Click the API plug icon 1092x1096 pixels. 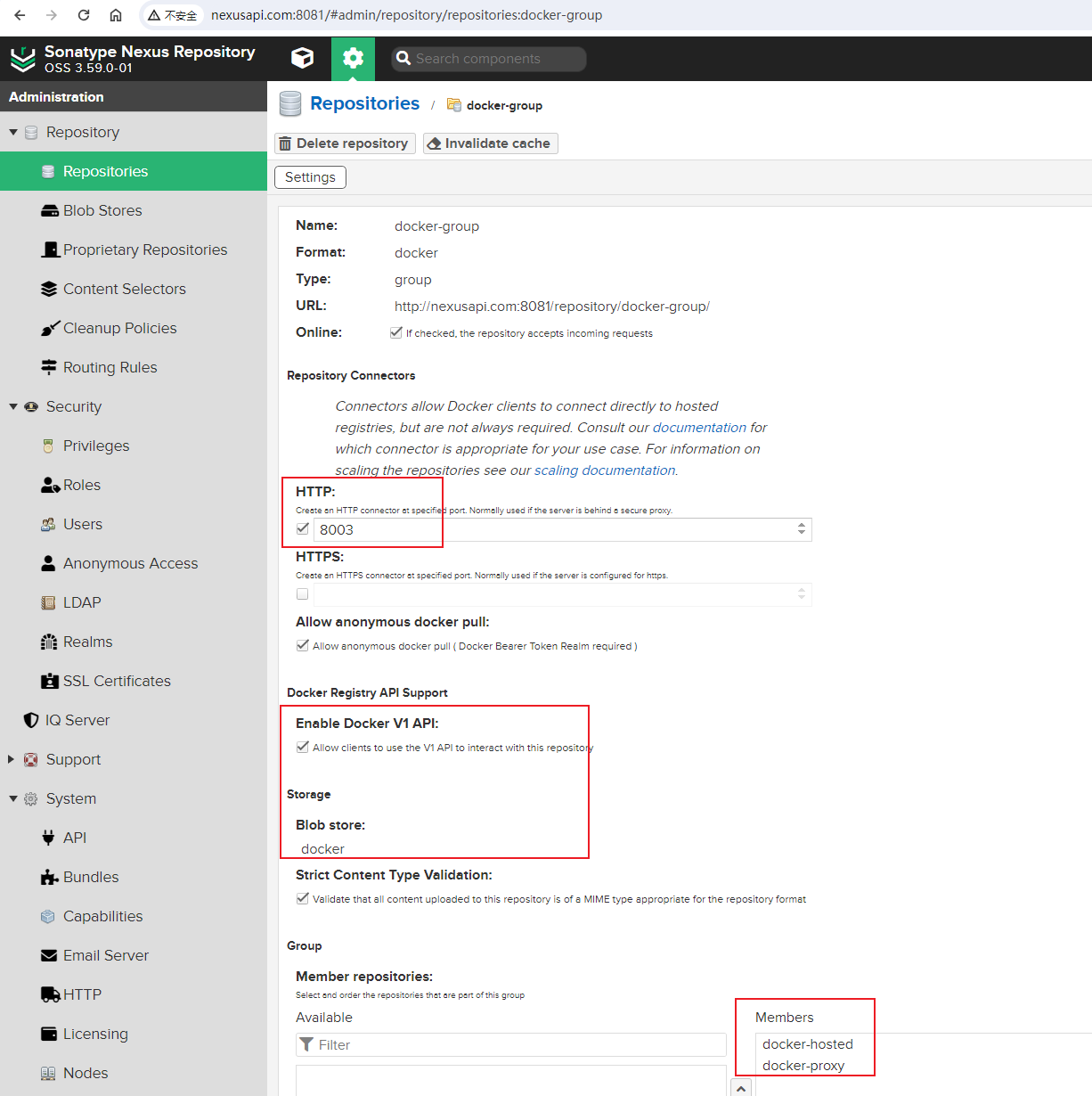pos(48,838)
